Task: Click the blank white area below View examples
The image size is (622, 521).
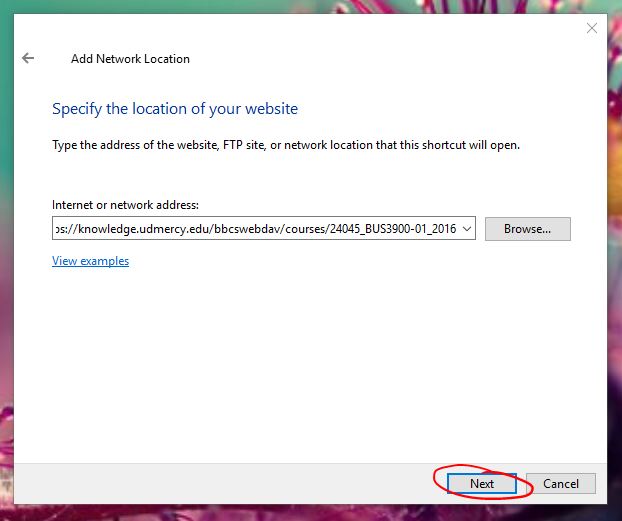Action: [300, 360]
